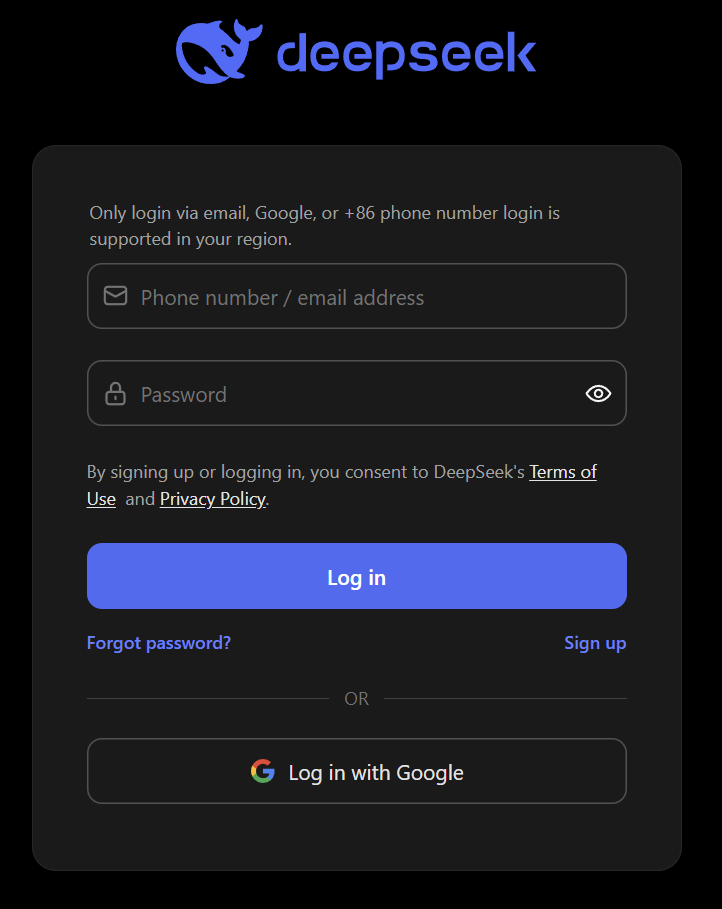Focus the Password input field
This screenshot has height=909, width=722.
point(357,393)
